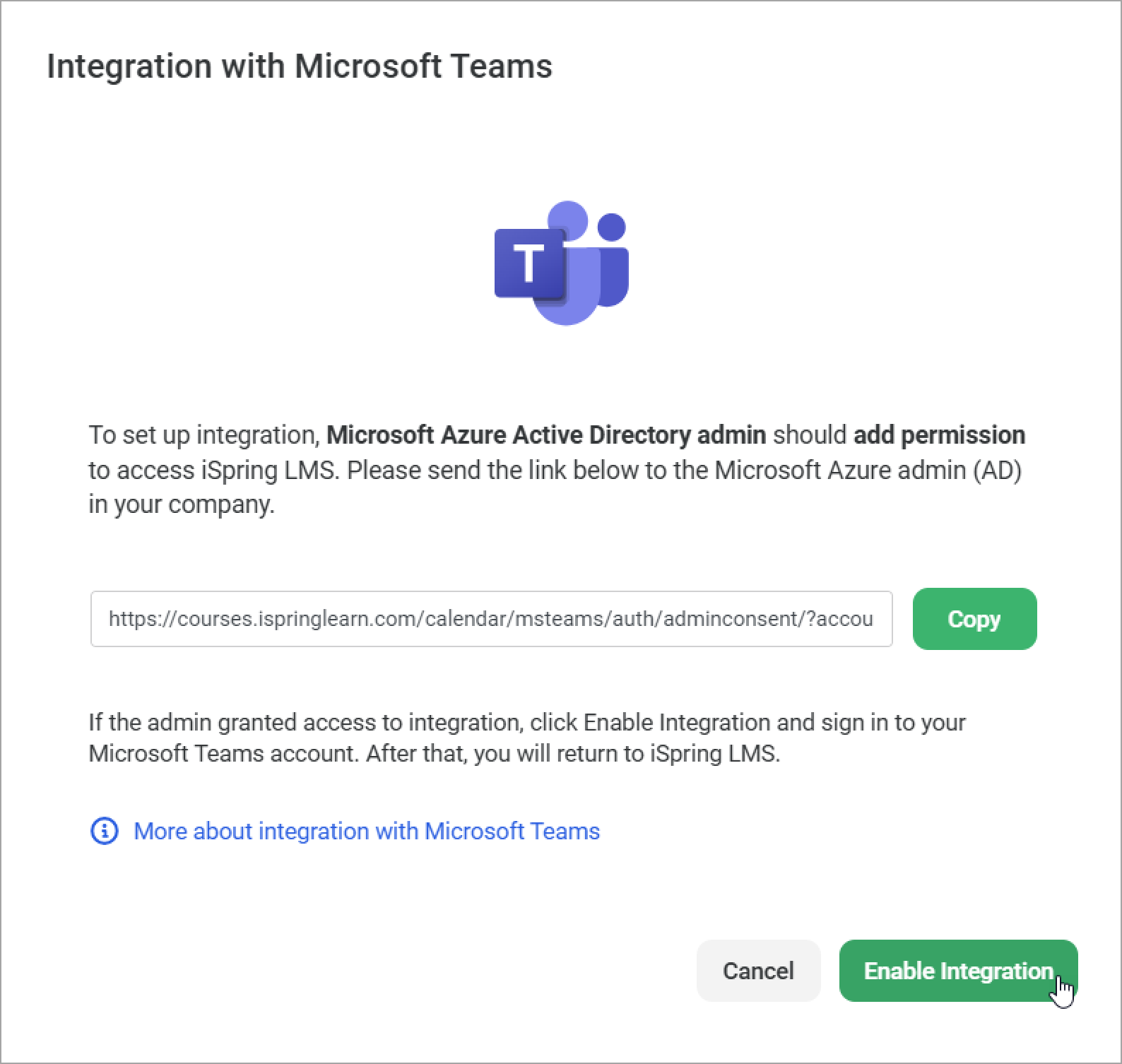Click the Enable Integration button

click(958, 971)
